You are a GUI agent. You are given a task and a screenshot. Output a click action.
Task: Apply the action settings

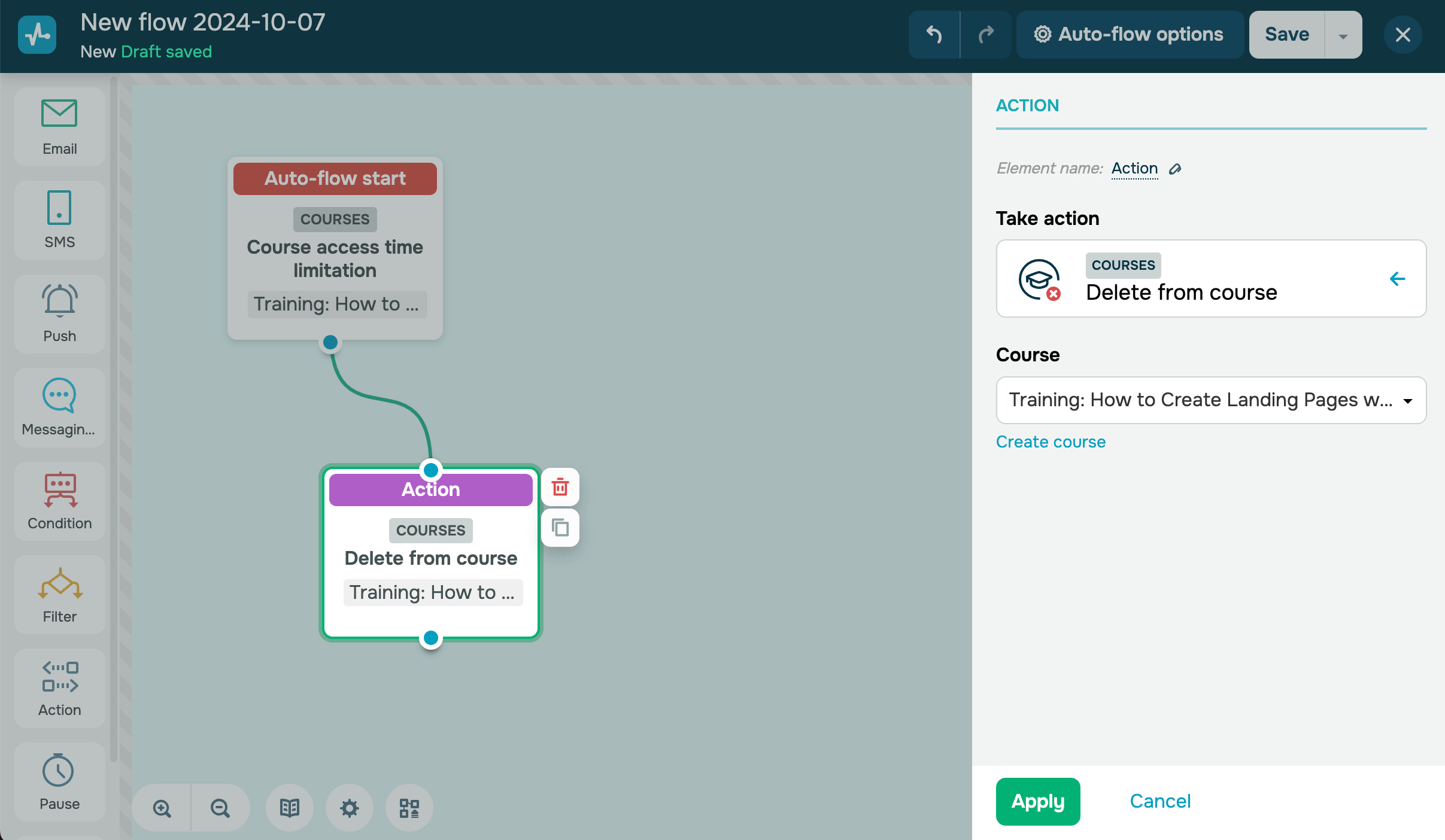(1037, 801)
